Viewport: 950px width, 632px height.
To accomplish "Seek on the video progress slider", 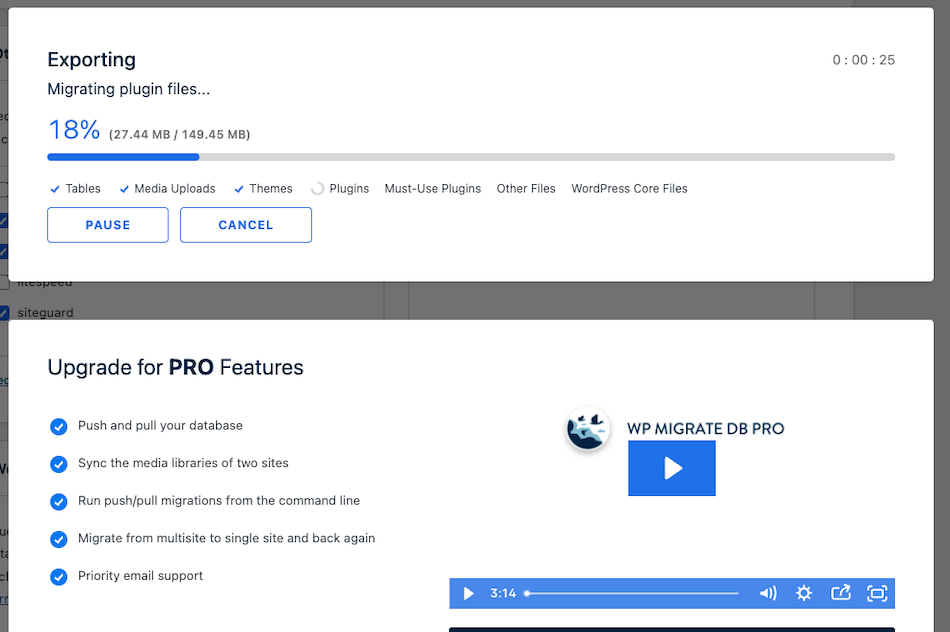I will 632,593.
